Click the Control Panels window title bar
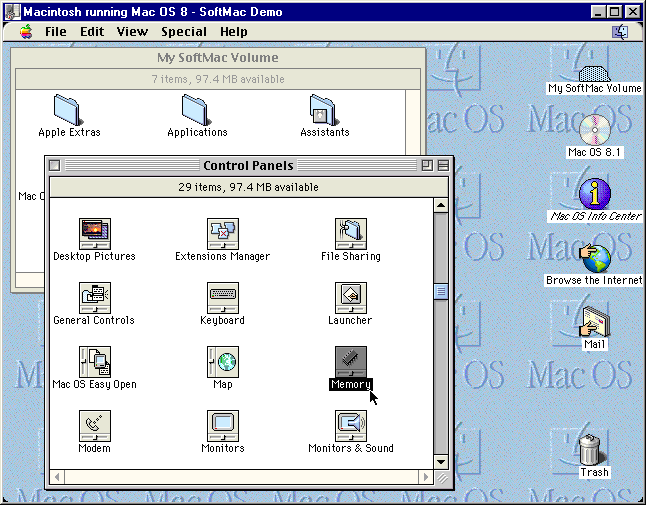646x505 pixels. (x=248, y=166)
